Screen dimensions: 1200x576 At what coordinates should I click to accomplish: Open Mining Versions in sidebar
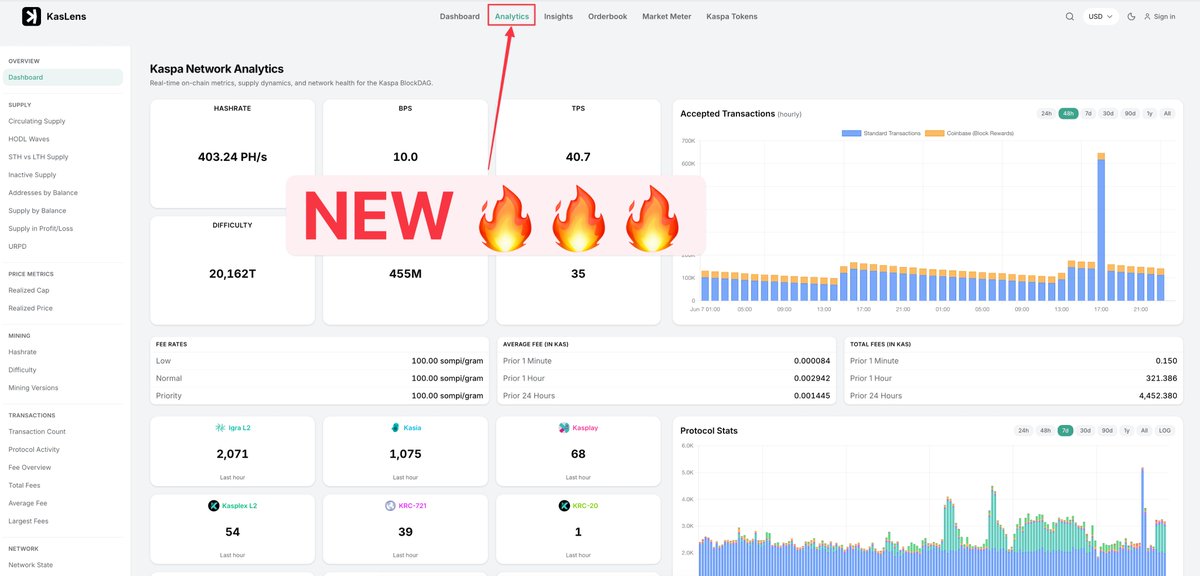pyautogui.click(x=33, y=388)
